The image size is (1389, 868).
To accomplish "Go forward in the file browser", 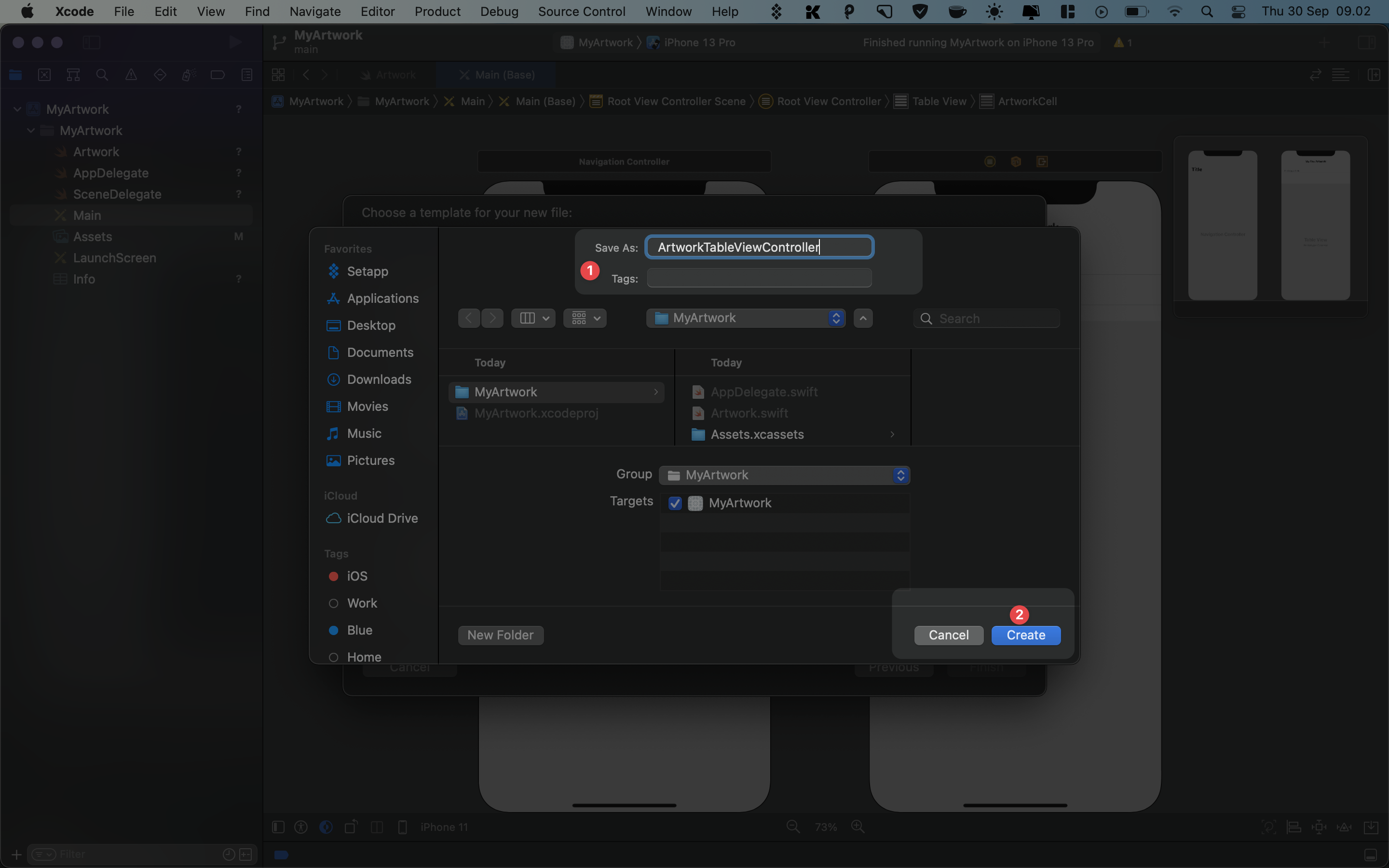I will [492, 318].
